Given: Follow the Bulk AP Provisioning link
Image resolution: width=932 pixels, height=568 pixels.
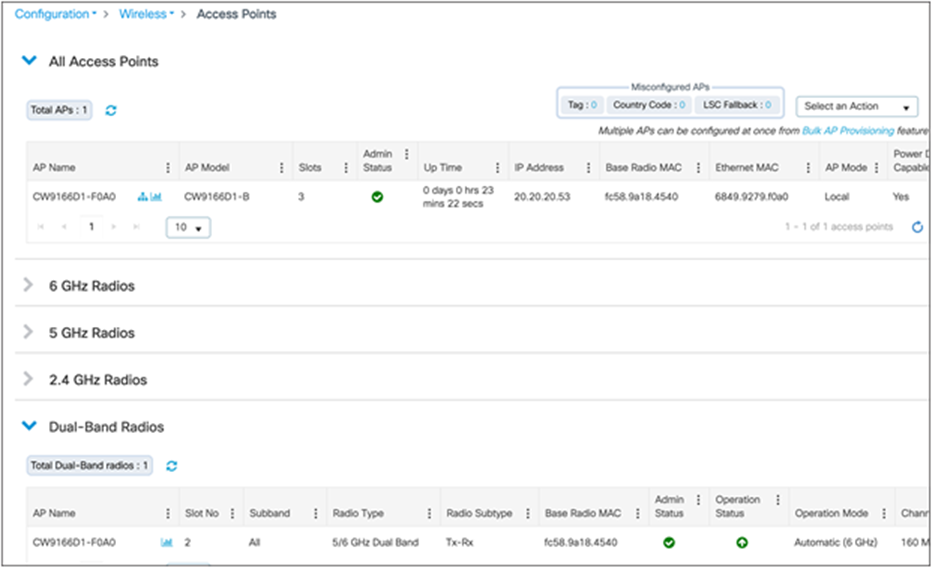Looking at the screenshot, I should click(x=848, y=131).
